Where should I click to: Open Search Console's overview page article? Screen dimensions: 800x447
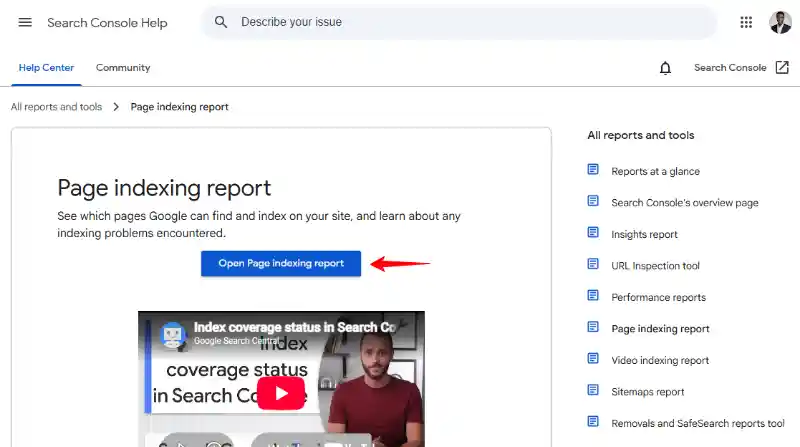coord(685,203)
